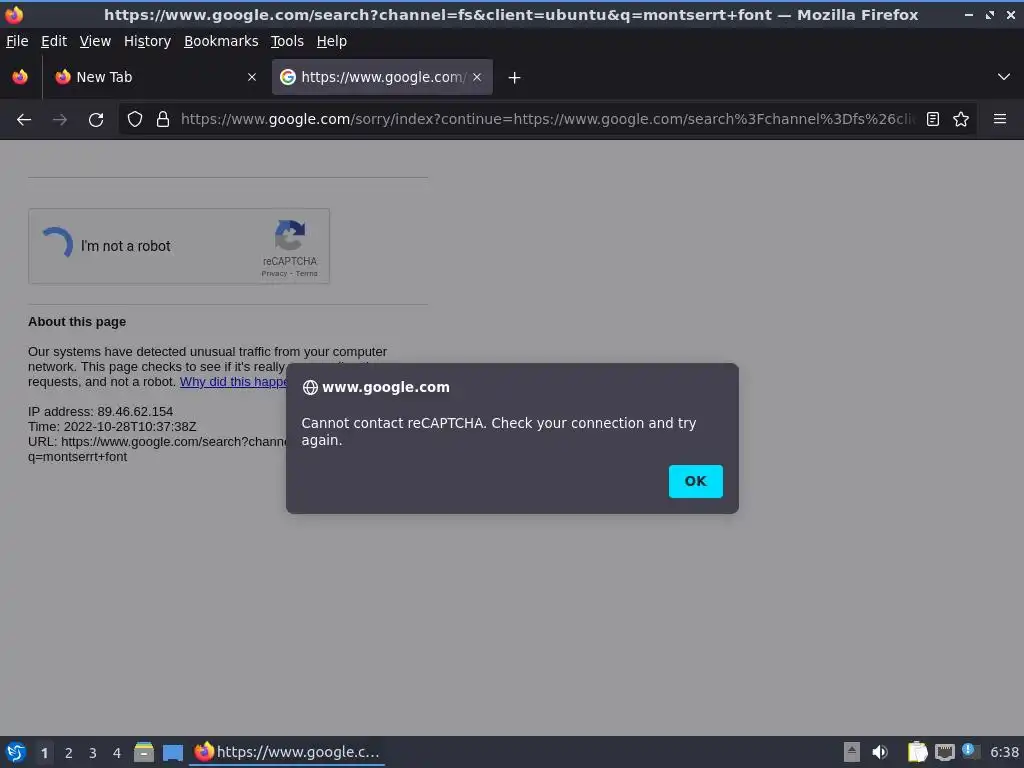Viewport: 1024px width, 768px height.
Task: Click the 6:38 clock in taskbar
Action: 1004,752
